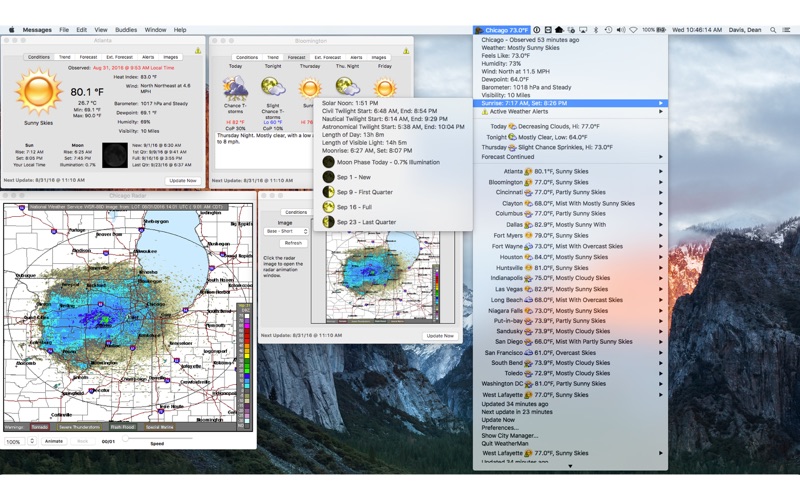Click the house icon in the menu bar
The width and height of the screenshot is (800, 500).
(x=559, y=30)
